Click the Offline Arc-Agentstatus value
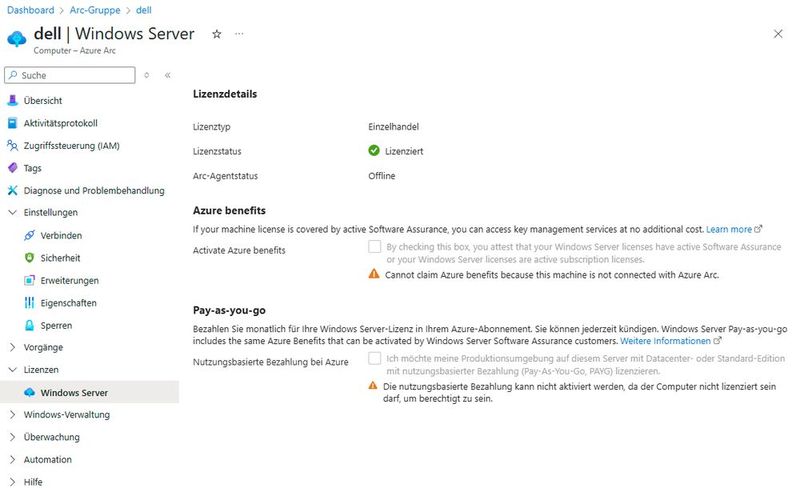Viewport: 800px width, 500px height. tap(382, 176)
